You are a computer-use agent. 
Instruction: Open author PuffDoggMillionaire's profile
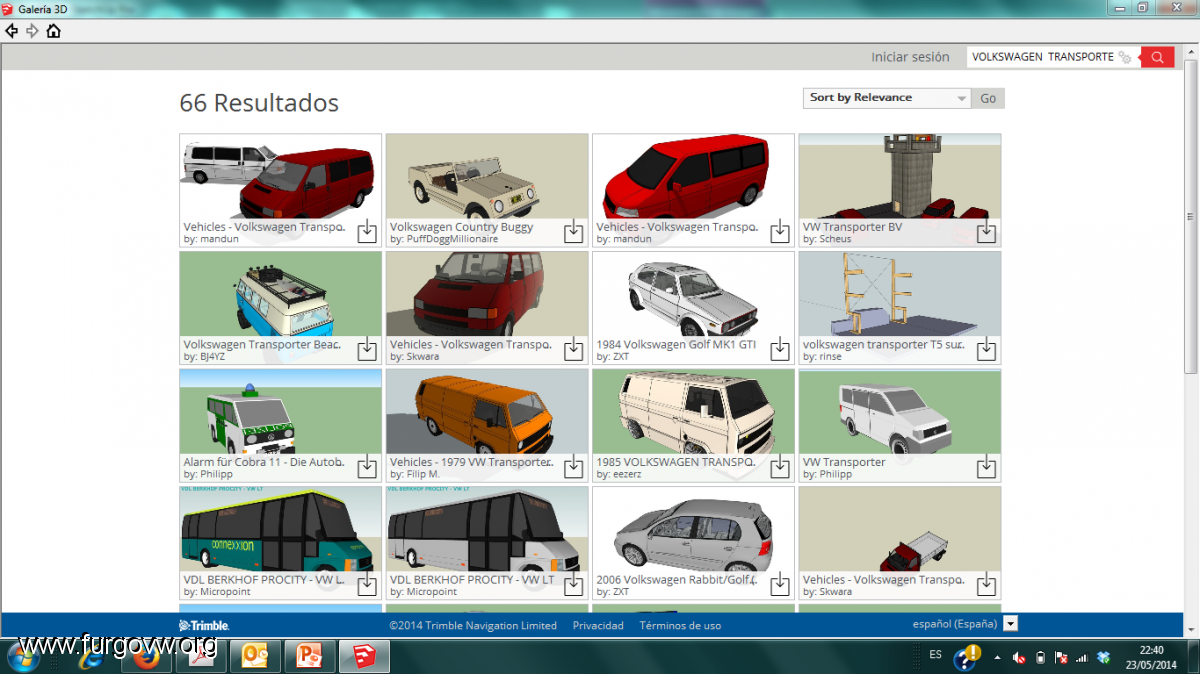click(x=451, y=239)
